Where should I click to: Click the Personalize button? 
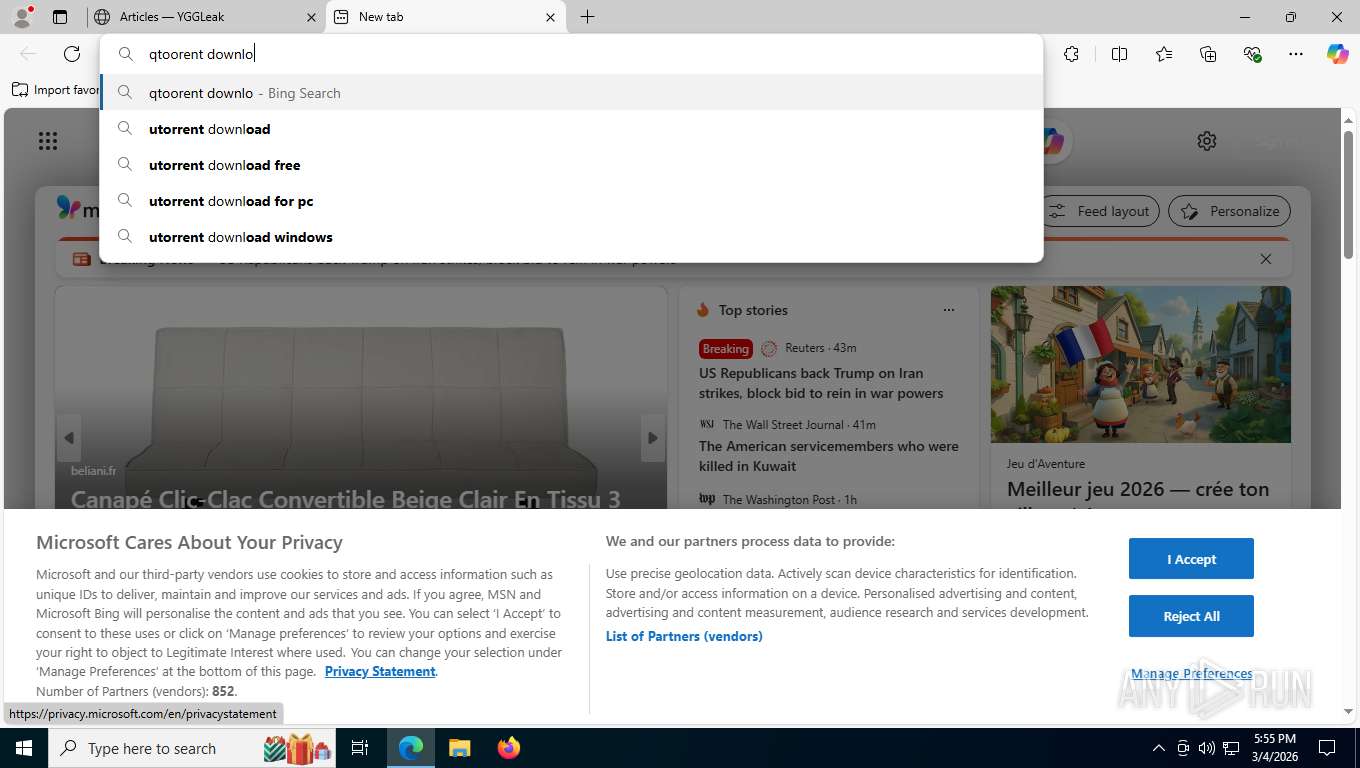(x=1230, y=211)
